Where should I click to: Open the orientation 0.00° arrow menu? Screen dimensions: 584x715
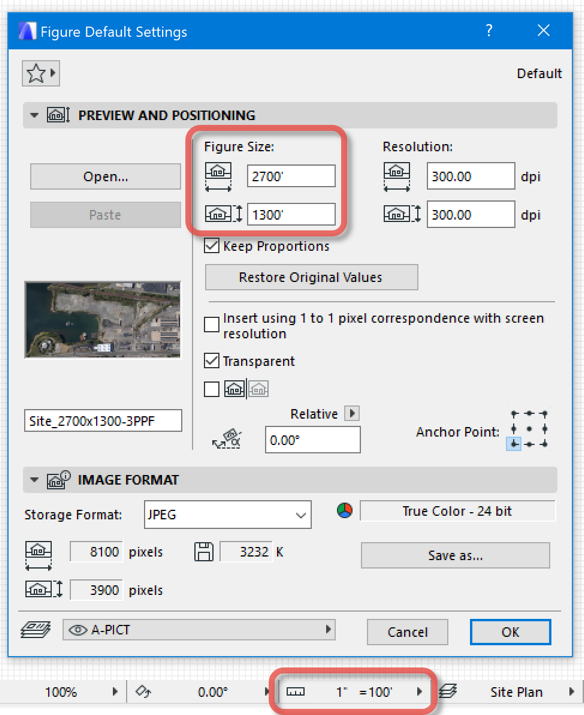267,692
